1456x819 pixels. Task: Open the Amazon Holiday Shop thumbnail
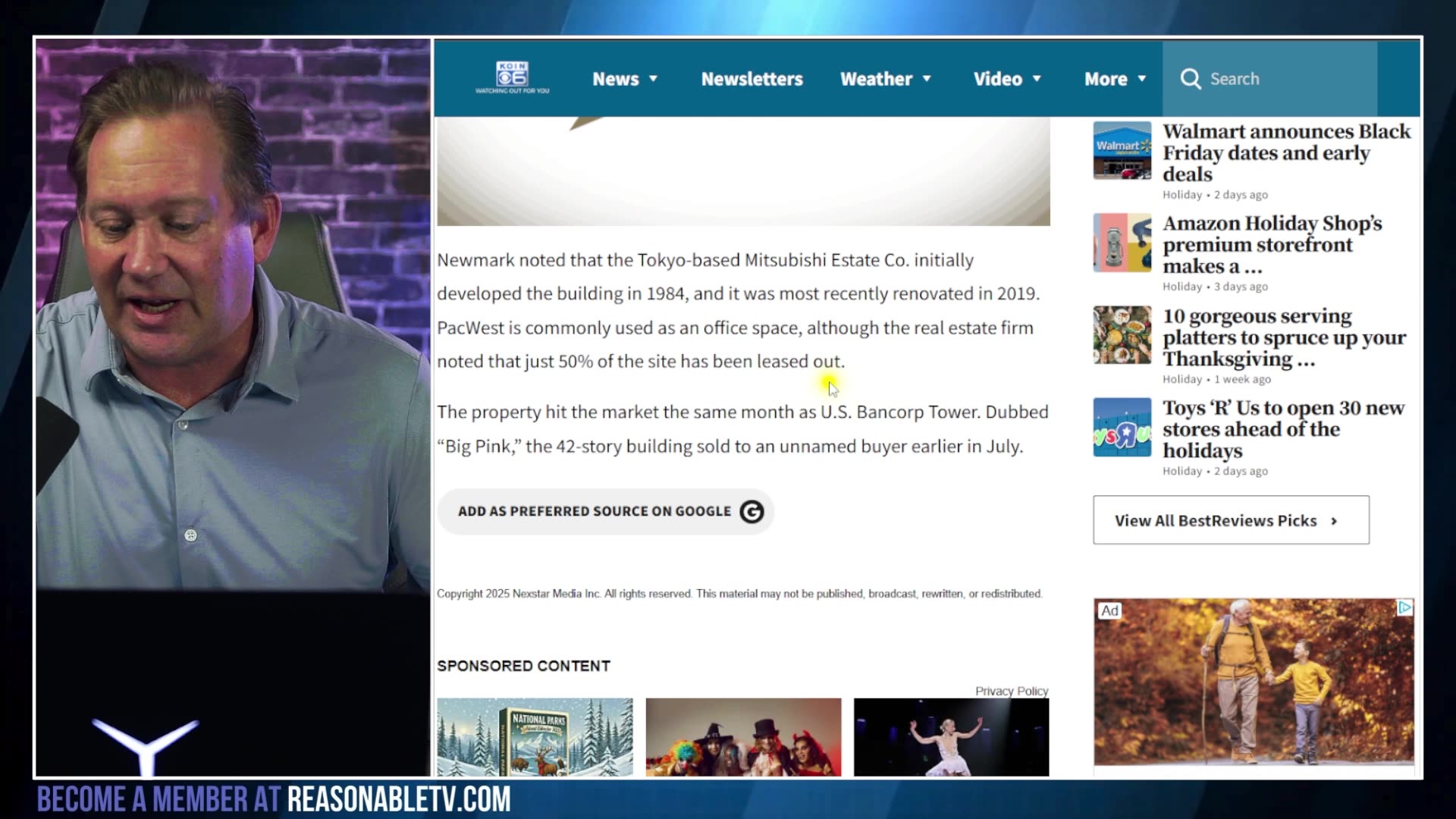pyautogui.click(x=1122, y=243)
